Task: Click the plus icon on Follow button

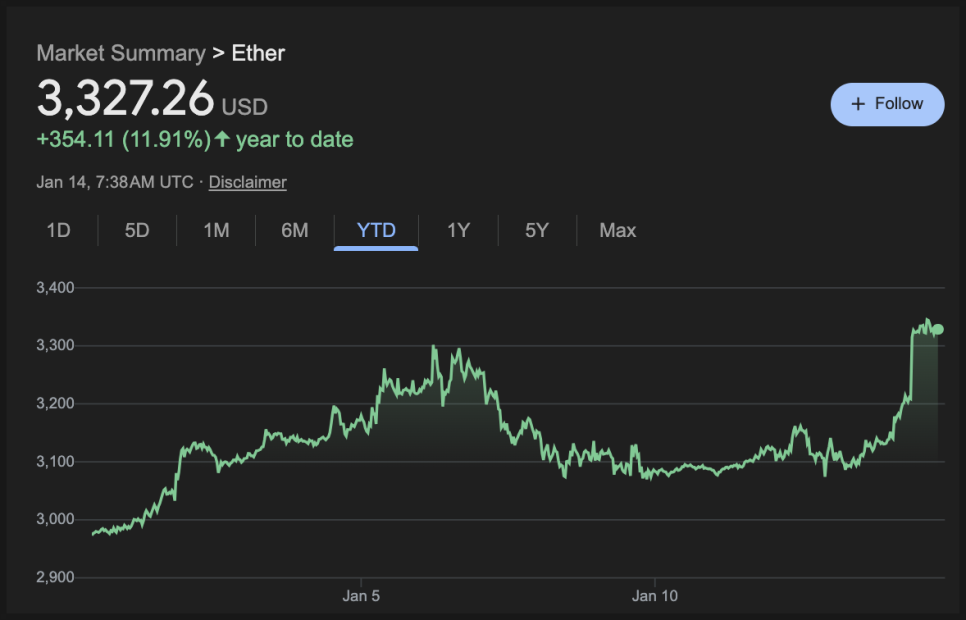Action: (857, 104)
